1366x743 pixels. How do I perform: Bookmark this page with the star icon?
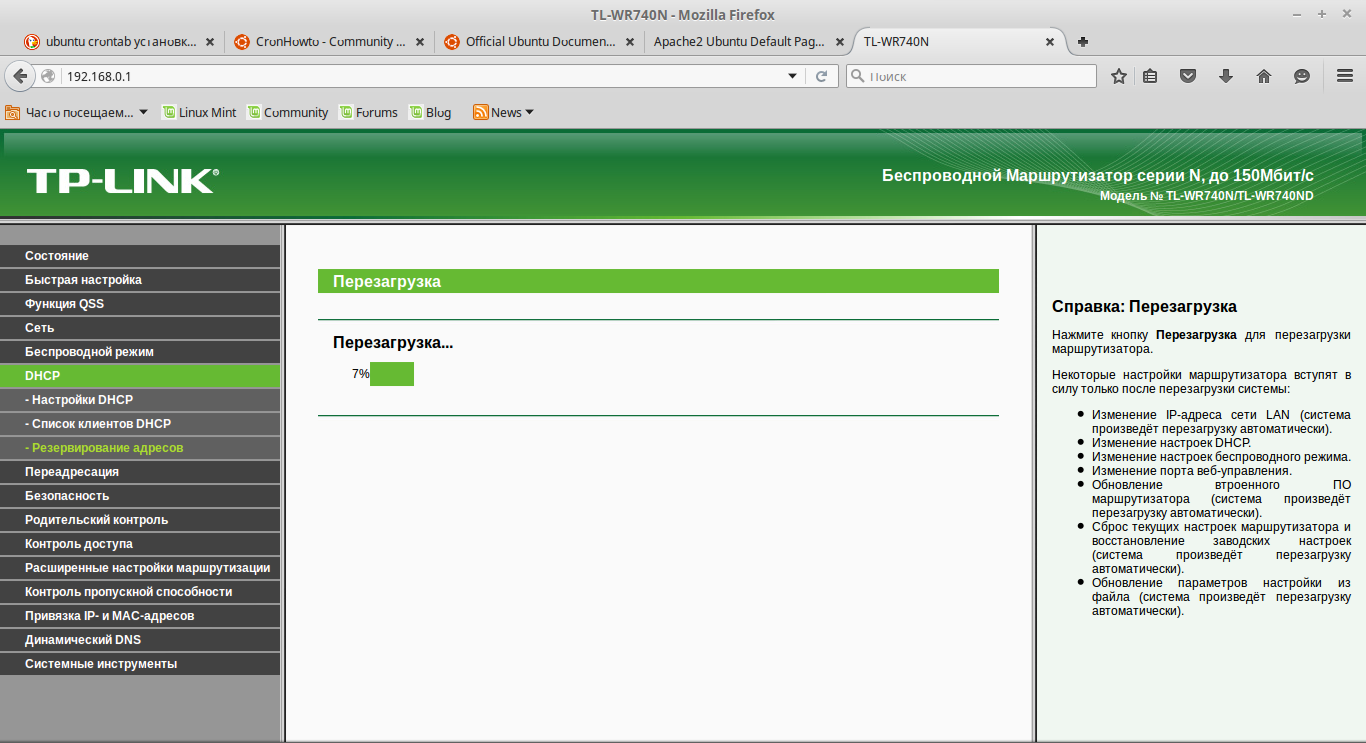coord(1119,76)
